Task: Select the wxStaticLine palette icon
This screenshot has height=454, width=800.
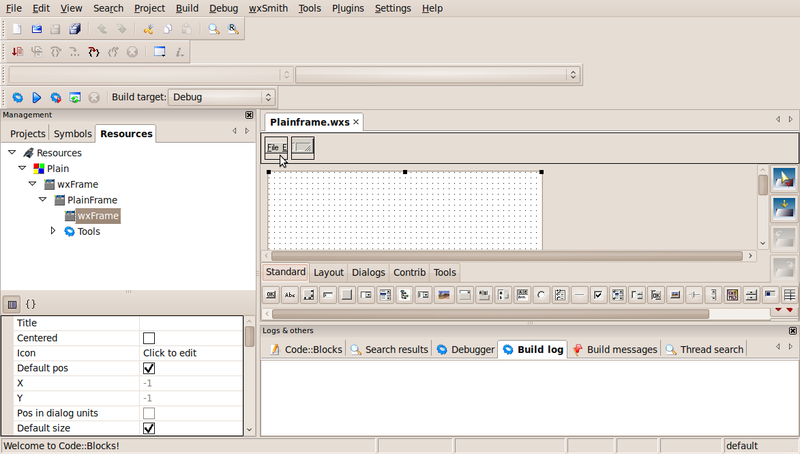Action: tap(579, 294)
